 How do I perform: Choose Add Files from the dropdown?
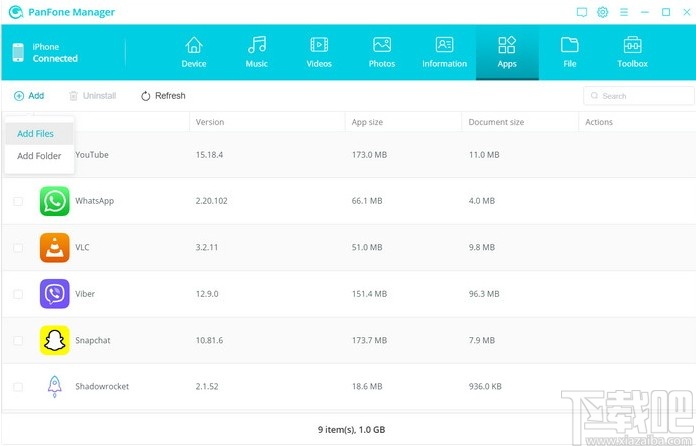(x=39, y=134)
